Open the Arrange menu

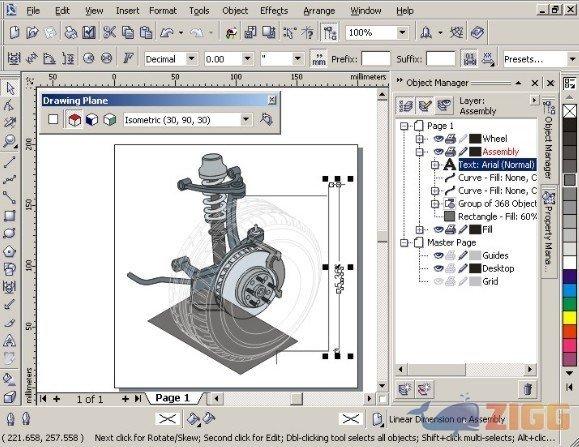pos(319,11)
